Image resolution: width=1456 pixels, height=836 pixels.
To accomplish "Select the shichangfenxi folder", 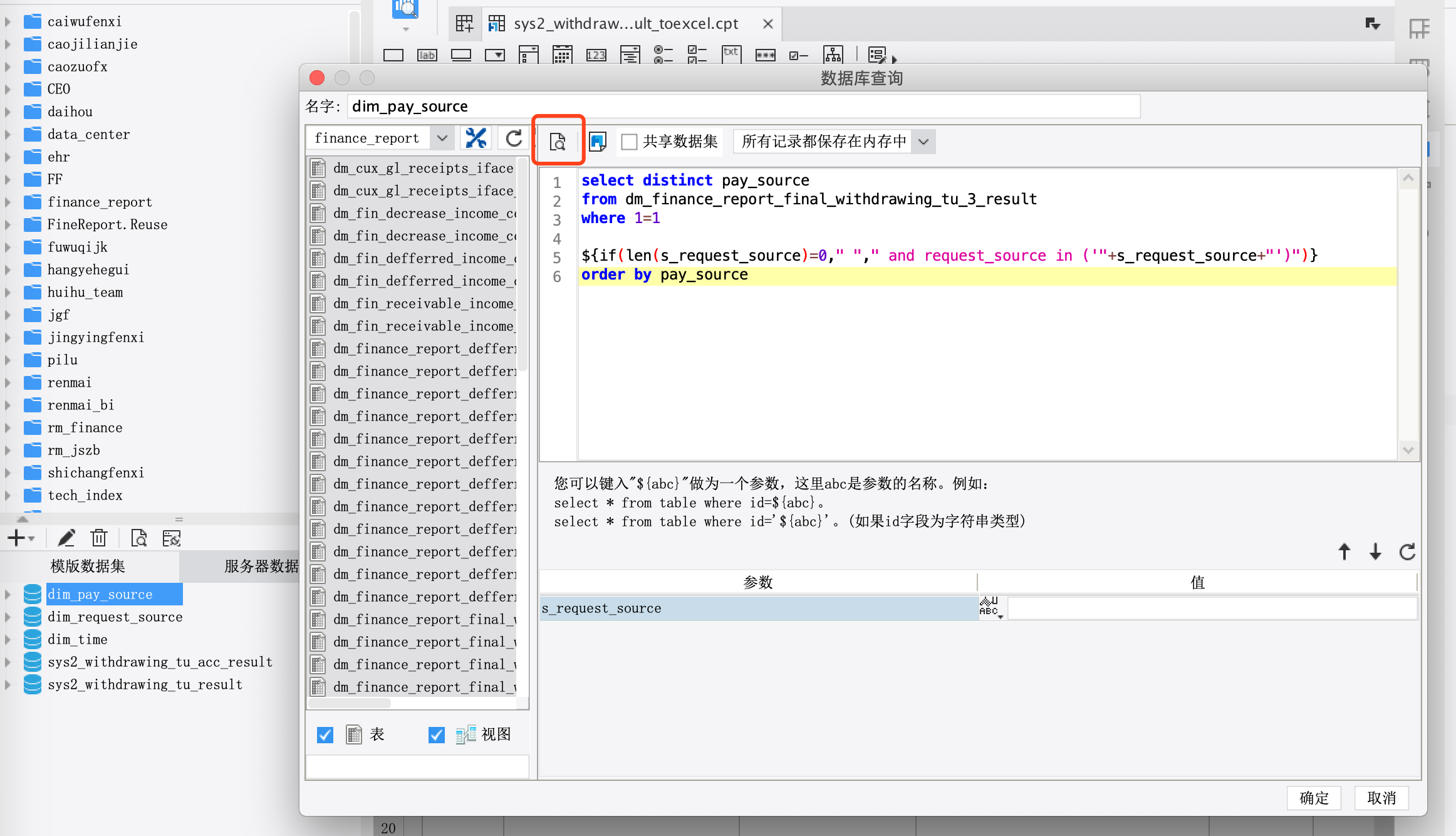I will [95, 473].
